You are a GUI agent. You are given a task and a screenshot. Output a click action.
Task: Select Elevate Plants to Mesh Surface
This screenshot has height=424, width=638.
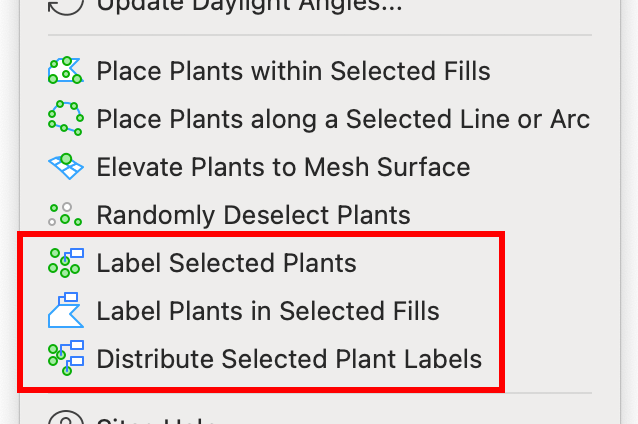click(283, 167)
